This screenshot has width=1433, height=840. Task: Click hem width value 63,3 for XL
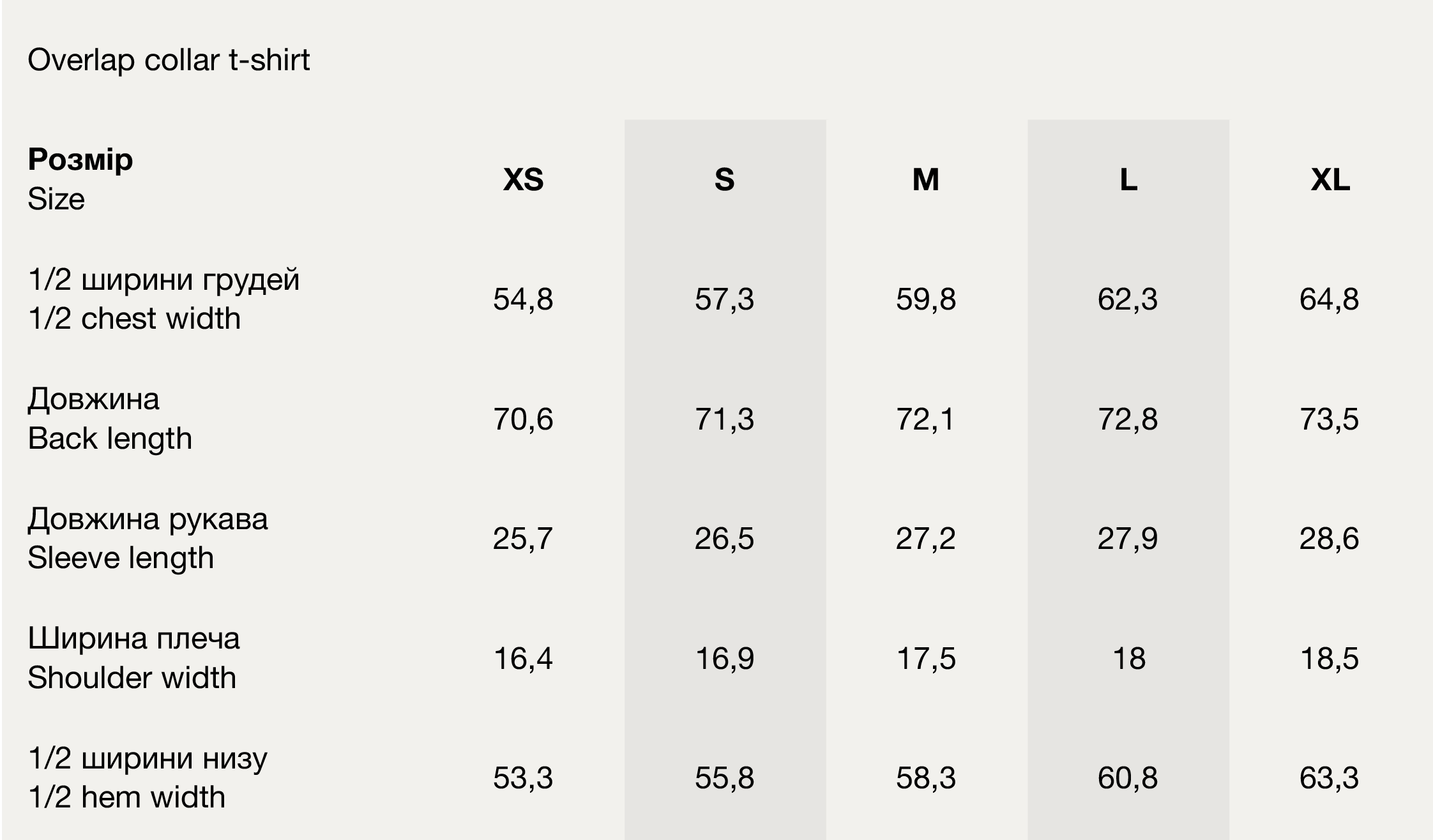pos(1329,778)
